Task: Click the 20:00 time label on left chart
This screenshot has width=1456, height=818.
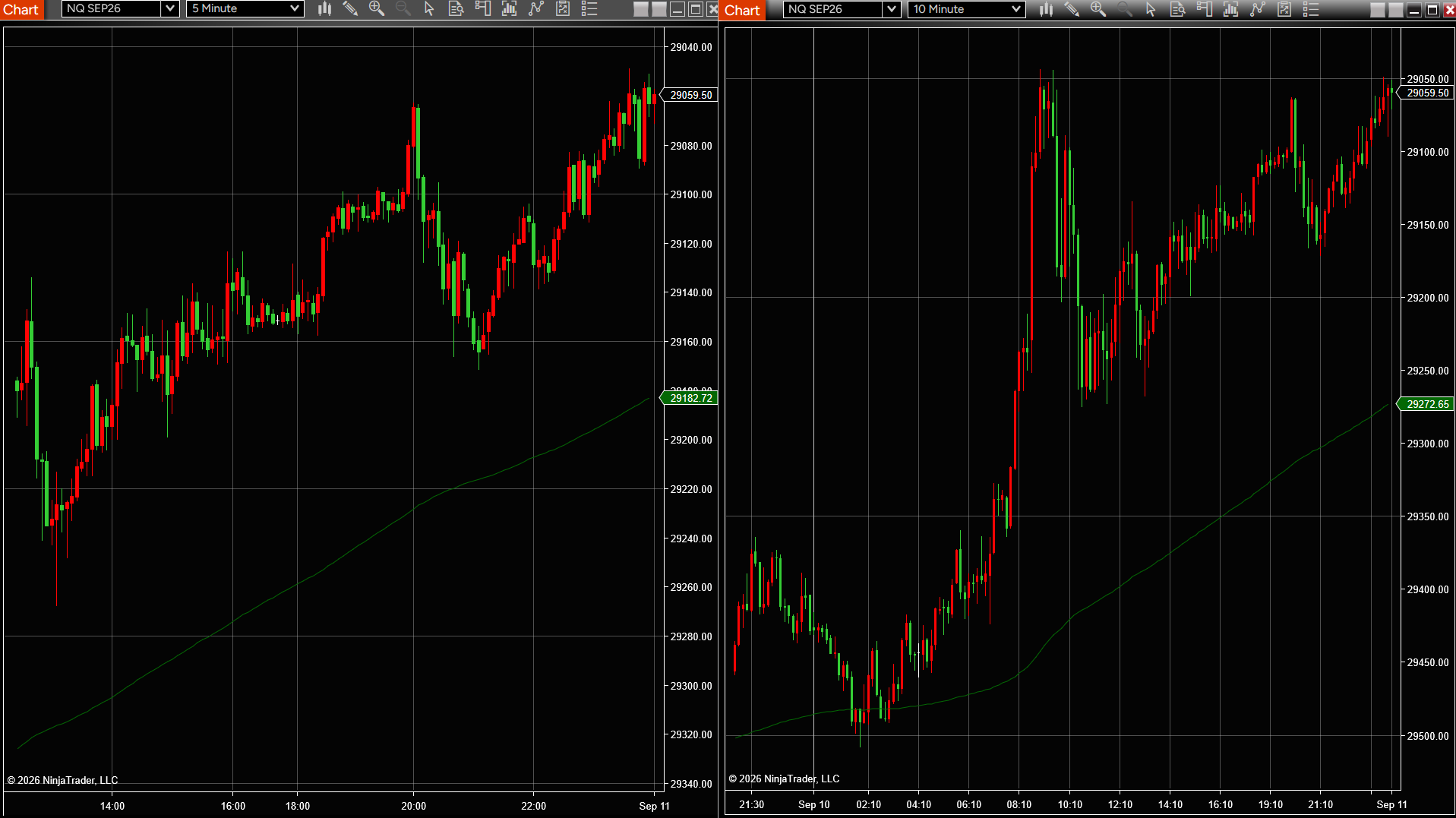Action: click(x=413, y=806)
